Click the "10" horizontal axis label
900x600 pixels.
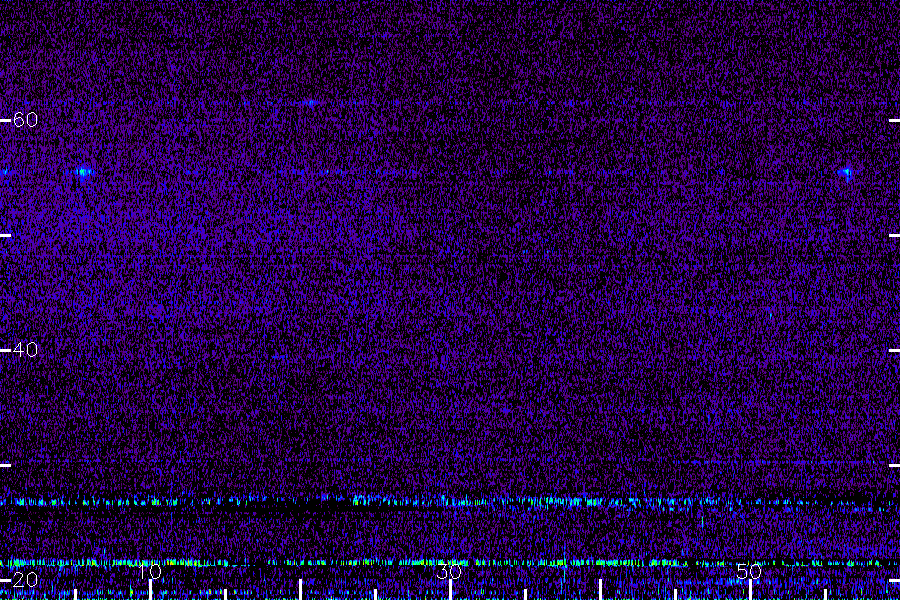pyautogui.click(x=150, y=572)
